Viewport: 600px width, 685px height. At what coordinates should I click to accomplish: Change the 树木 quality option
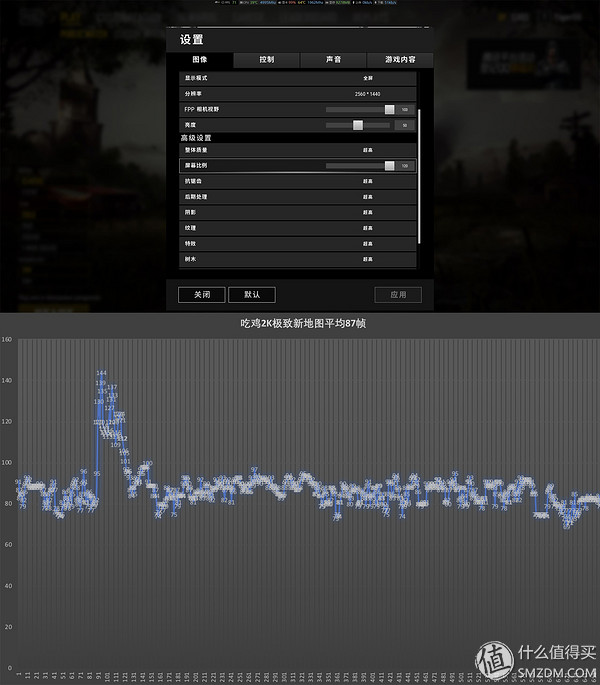point(298,259)
